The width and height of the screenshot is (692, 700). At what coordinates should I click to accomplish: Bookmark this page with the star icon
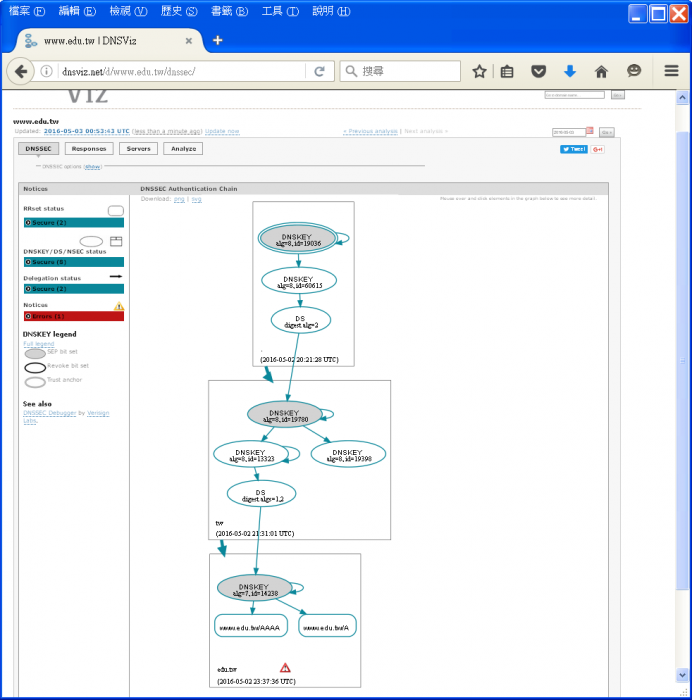point(479,71)
